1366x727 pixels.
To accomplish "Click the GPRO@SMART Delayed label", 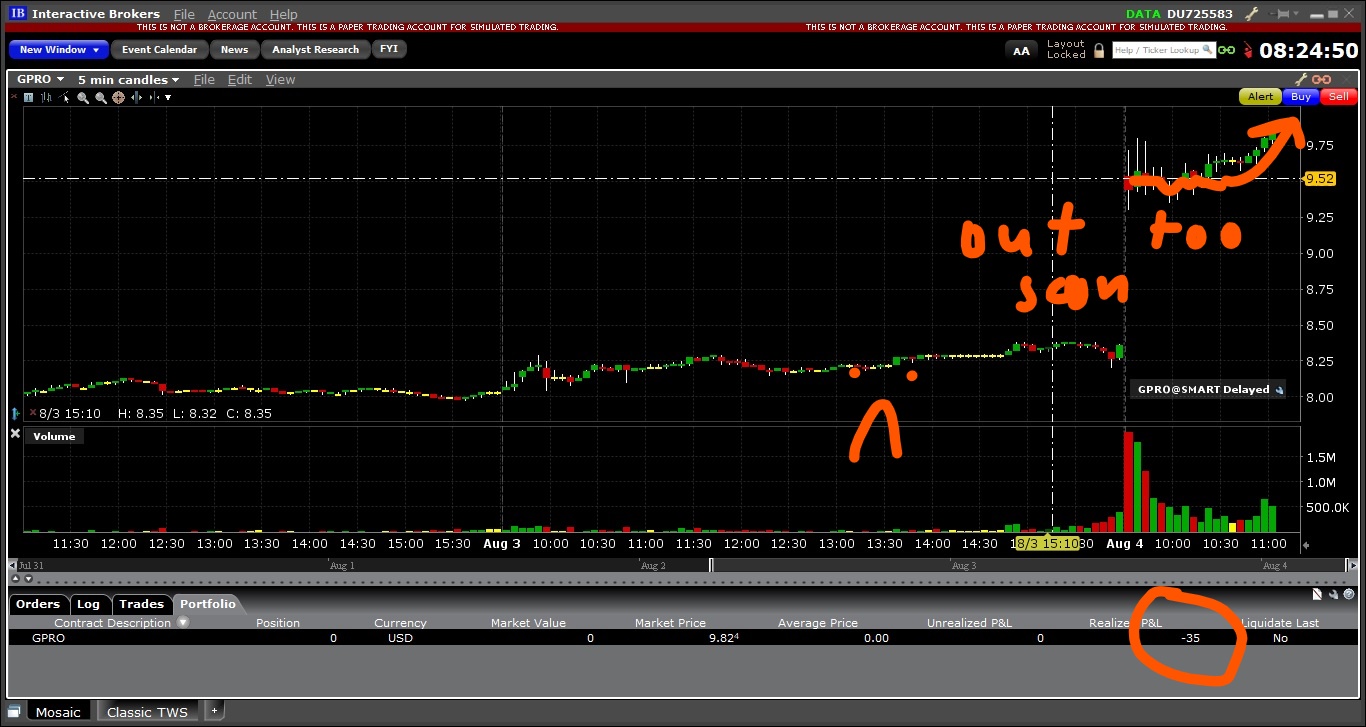I will 1209,390.
